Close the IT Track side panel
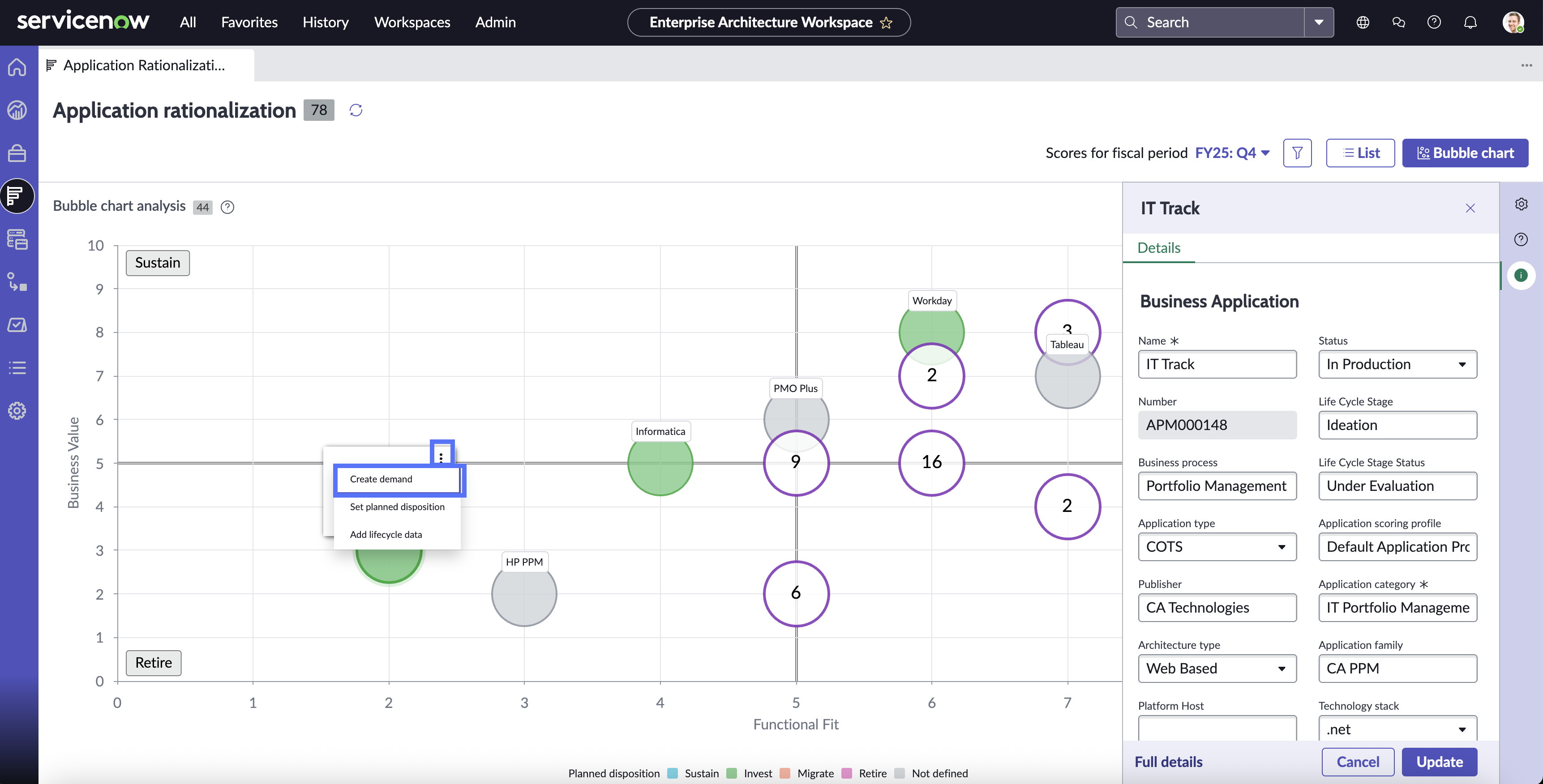 (x=1470, y=208)
